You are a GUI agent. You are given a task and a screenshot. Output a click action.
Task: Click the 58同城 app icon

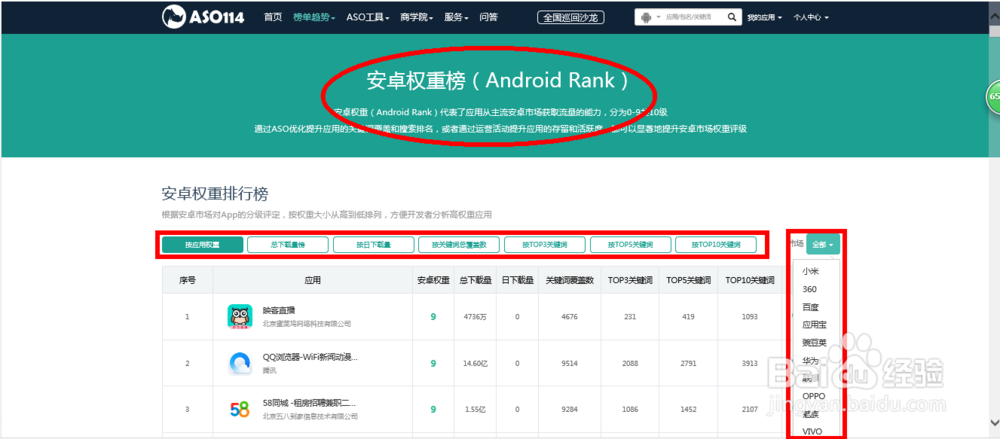tap(240, 409)
